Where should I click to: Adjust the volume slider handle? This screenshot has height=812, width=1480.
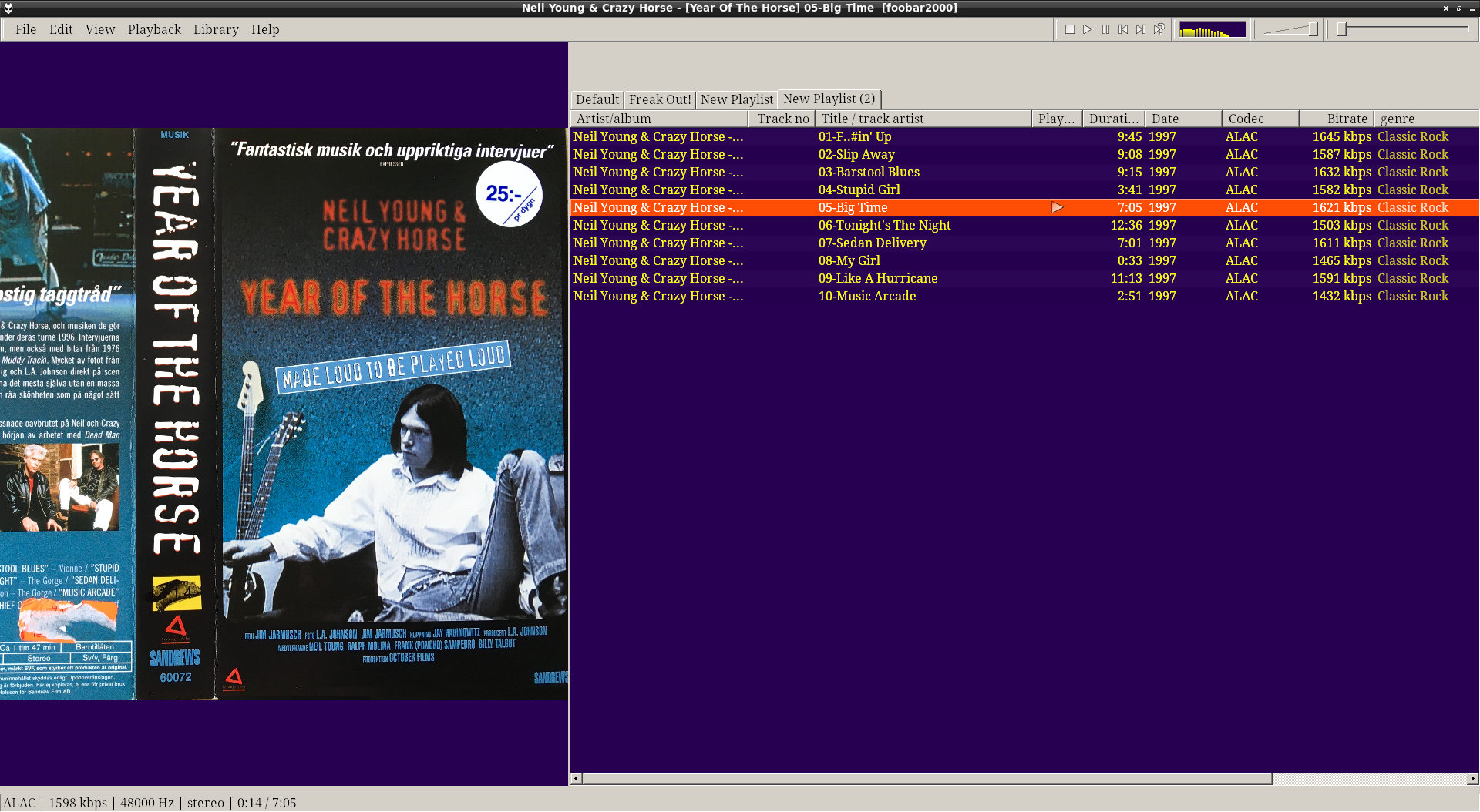pos(1313,29)
